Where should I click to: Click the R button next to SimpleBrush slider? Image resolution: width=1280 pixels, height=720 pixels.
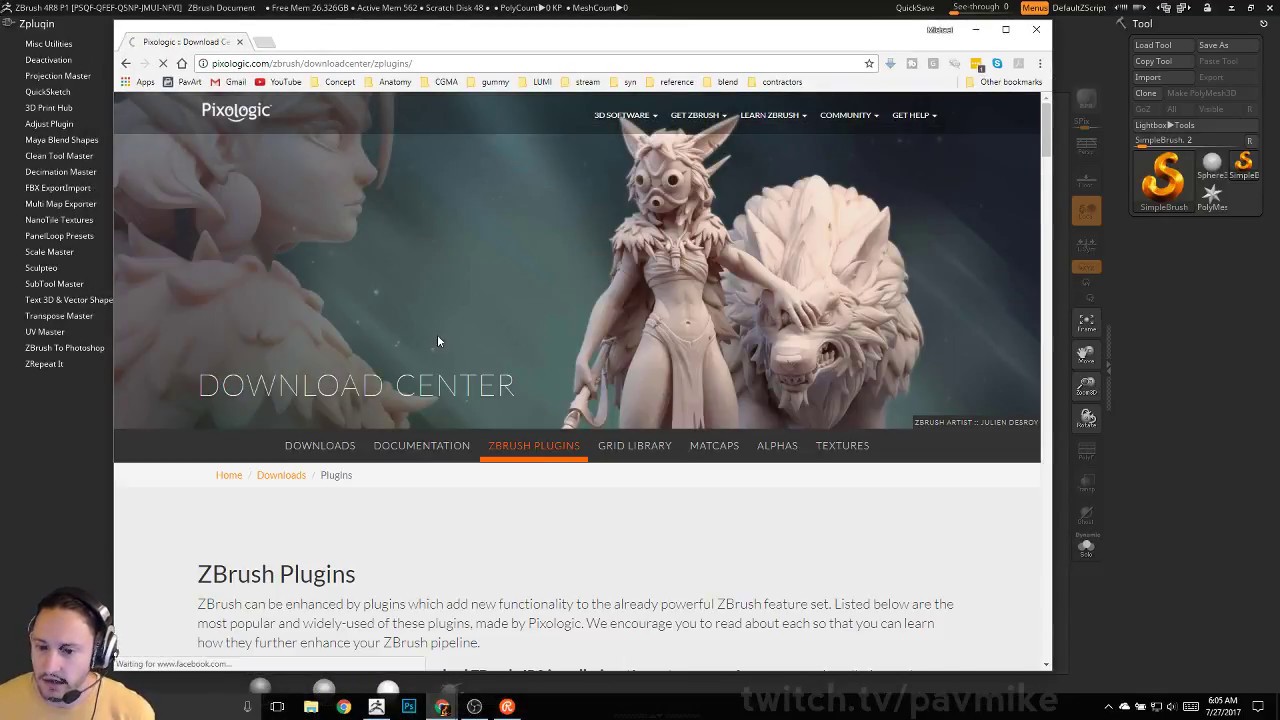click(1249, 141)
